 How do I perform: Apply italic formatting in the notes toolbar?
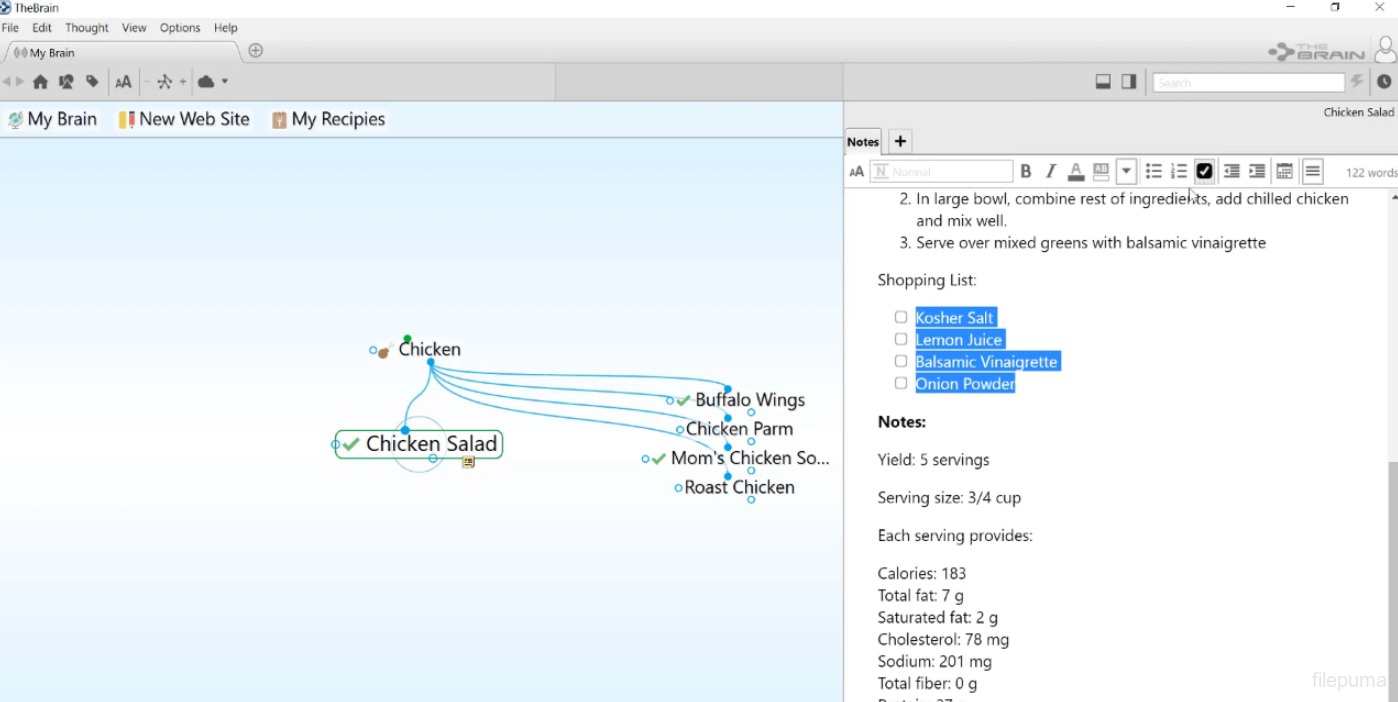(1050, 172)
